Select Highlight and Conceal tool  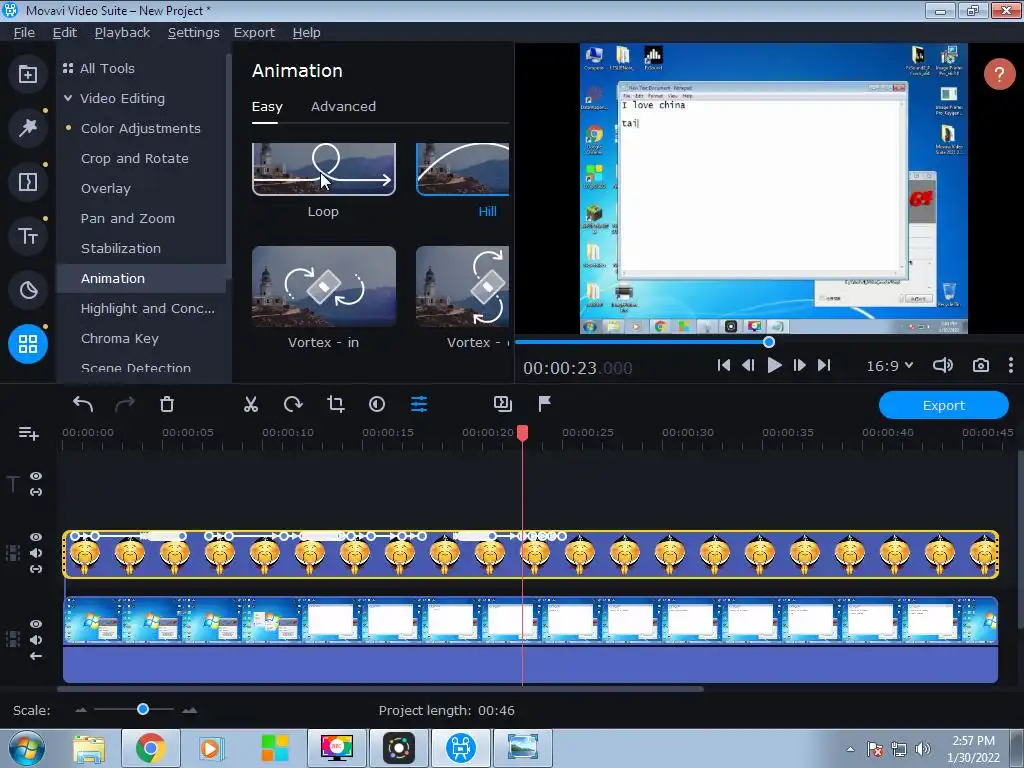(148, 308)
